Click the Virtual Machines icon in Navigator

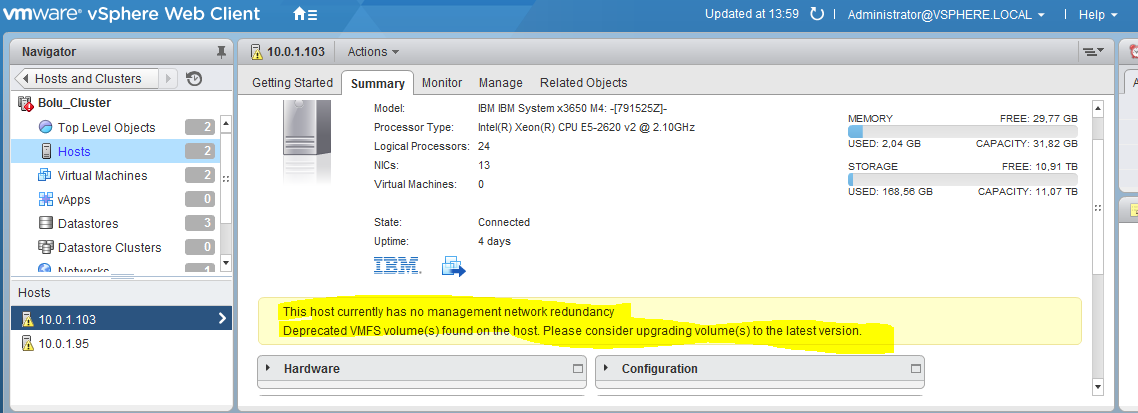click(45, 175)
